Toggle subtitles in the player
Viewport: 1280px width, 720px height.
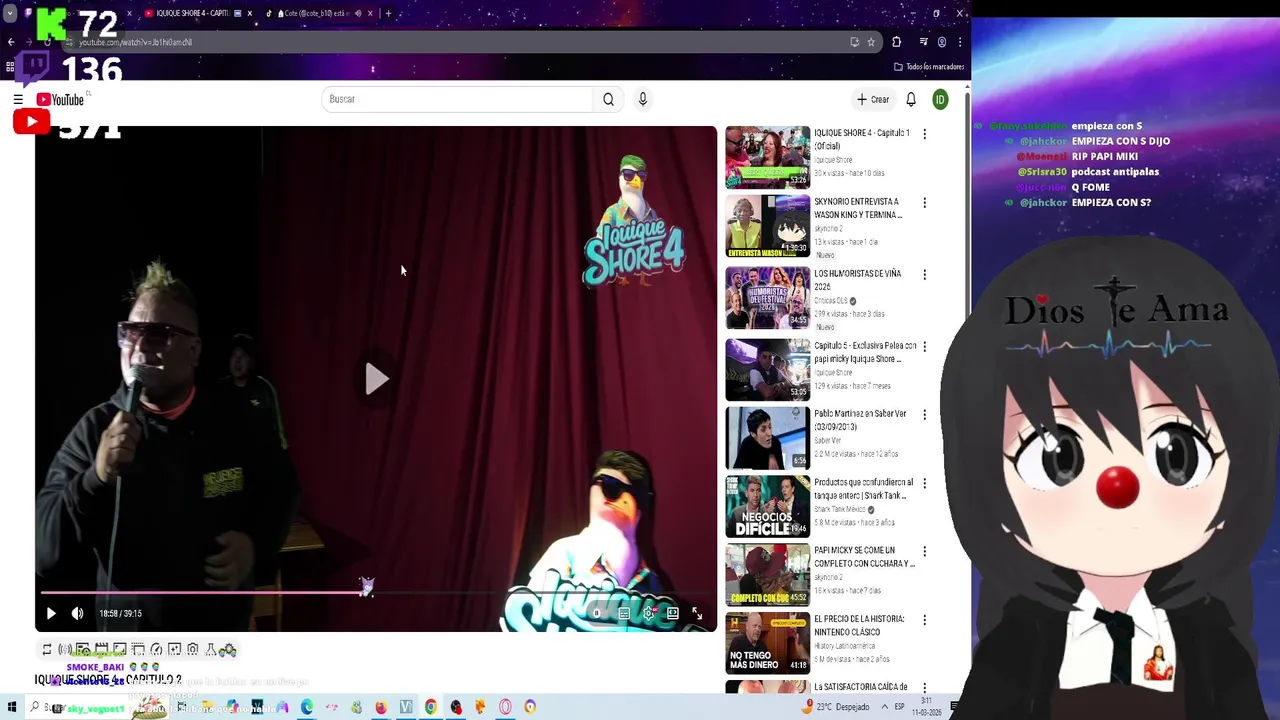[624, 613]
